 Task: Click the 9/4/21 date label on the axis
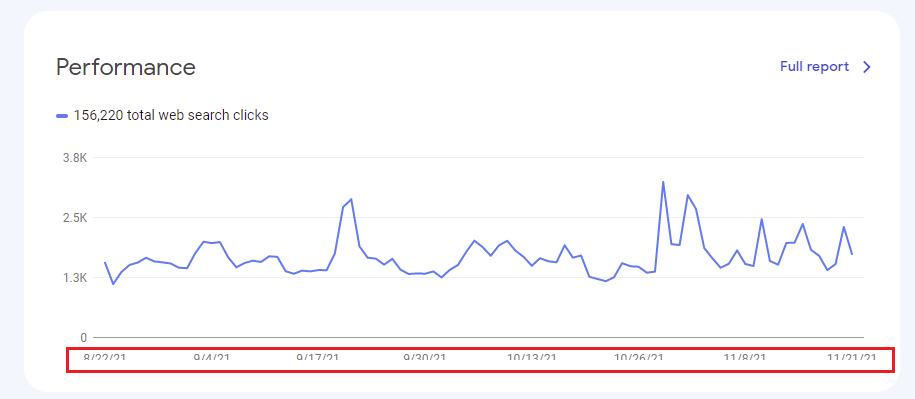pos(212,356)
